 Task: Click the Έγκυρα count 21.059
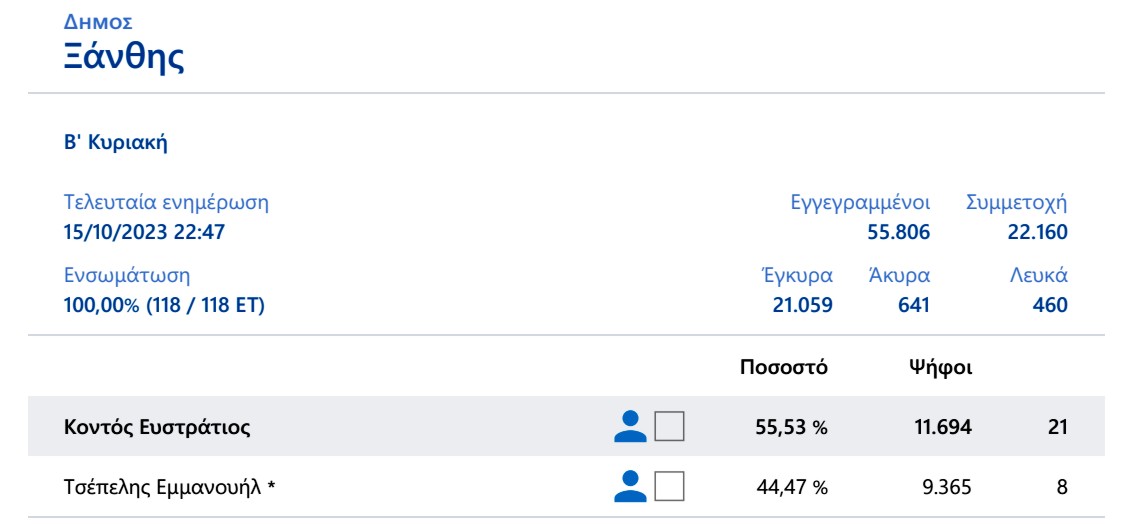803,305
